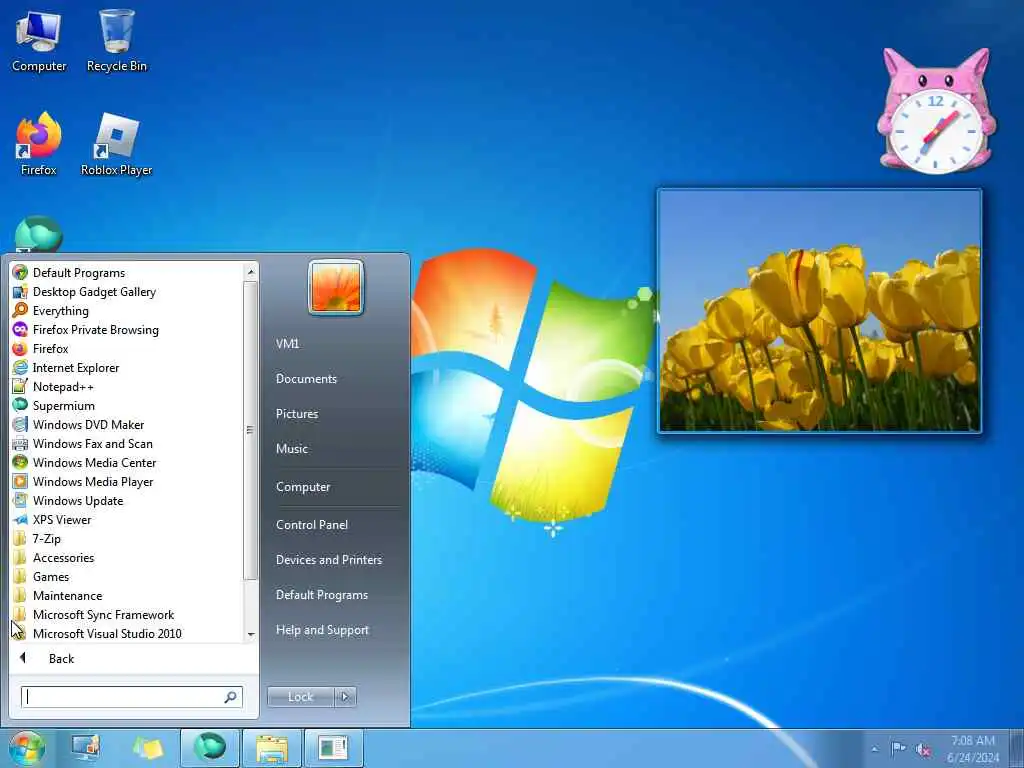Image resolution: width=1024 pixels, height=768 pixels.
Task: Click programs list scrollbar thumb
Action: click(250, 430)
